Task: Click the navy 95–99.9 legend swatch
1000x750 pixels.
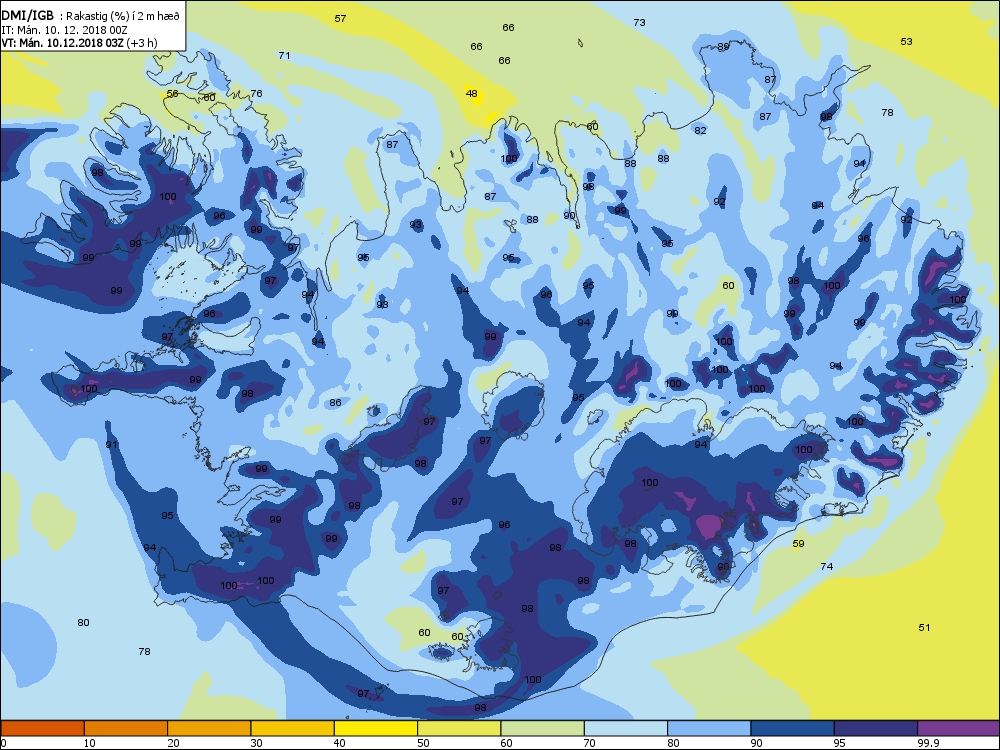Action: (876, 728)
